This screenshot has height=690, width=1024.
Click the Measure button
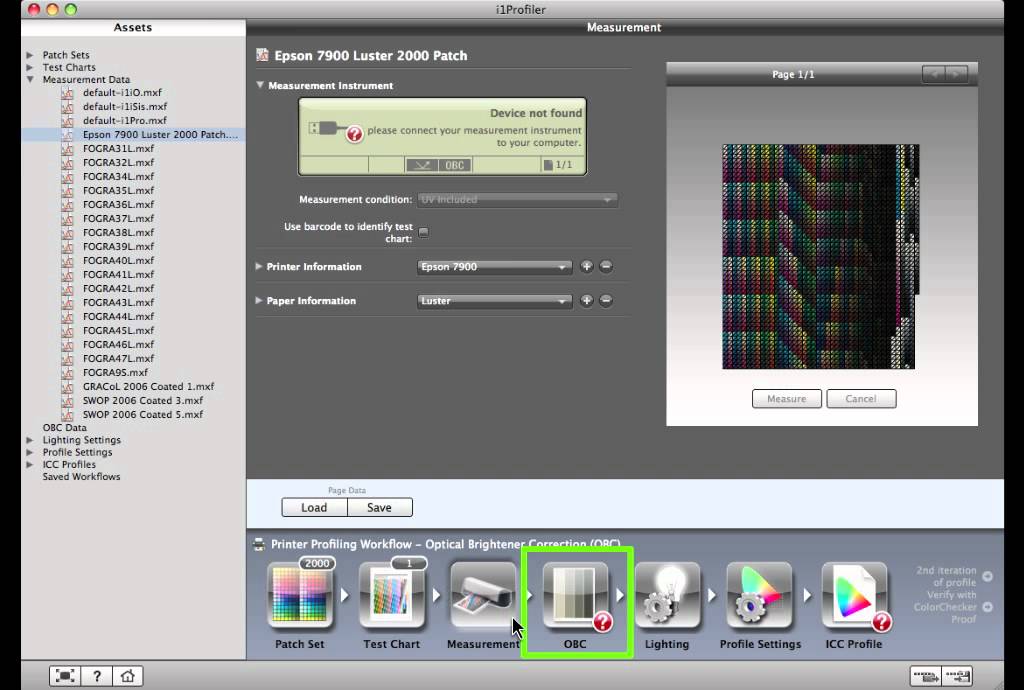click(x=786, y=399)
